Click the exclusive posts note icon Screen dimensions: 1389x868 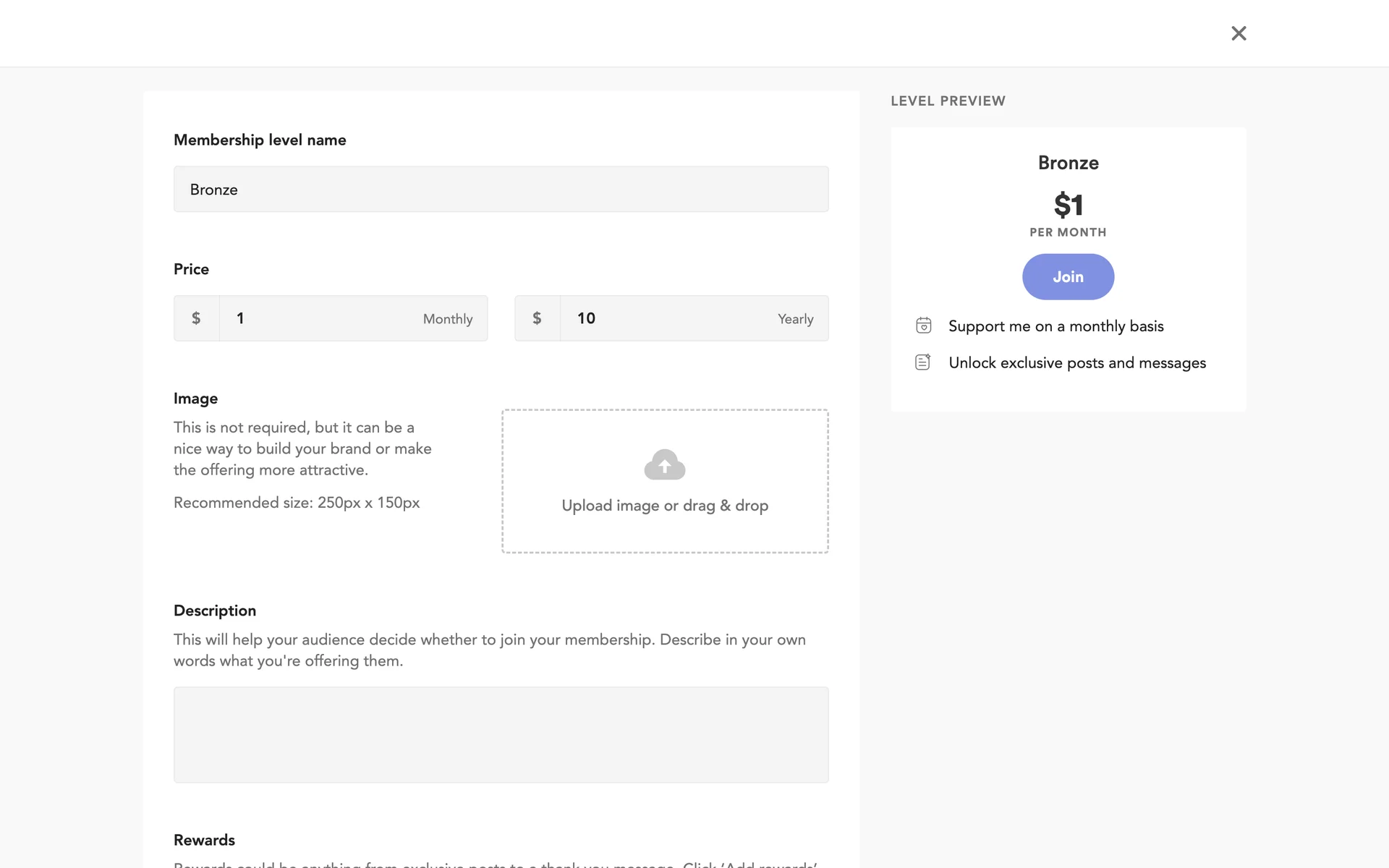tap(923, 362)
